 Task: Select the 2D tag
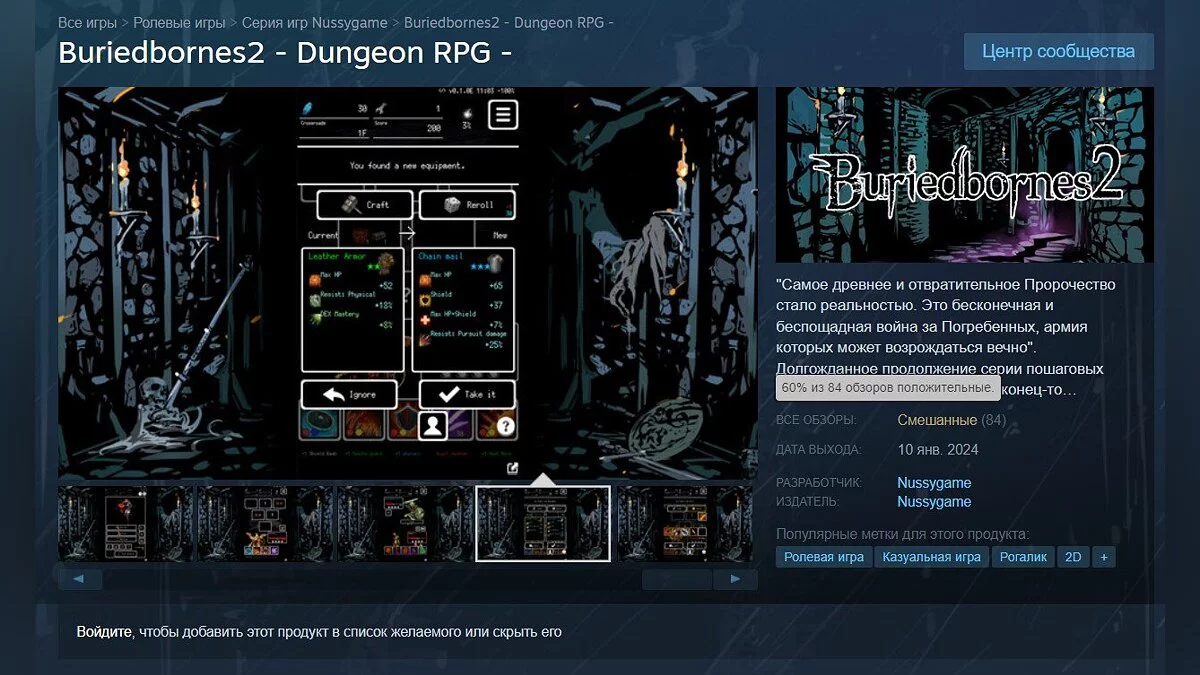(x=1073, y=557)
